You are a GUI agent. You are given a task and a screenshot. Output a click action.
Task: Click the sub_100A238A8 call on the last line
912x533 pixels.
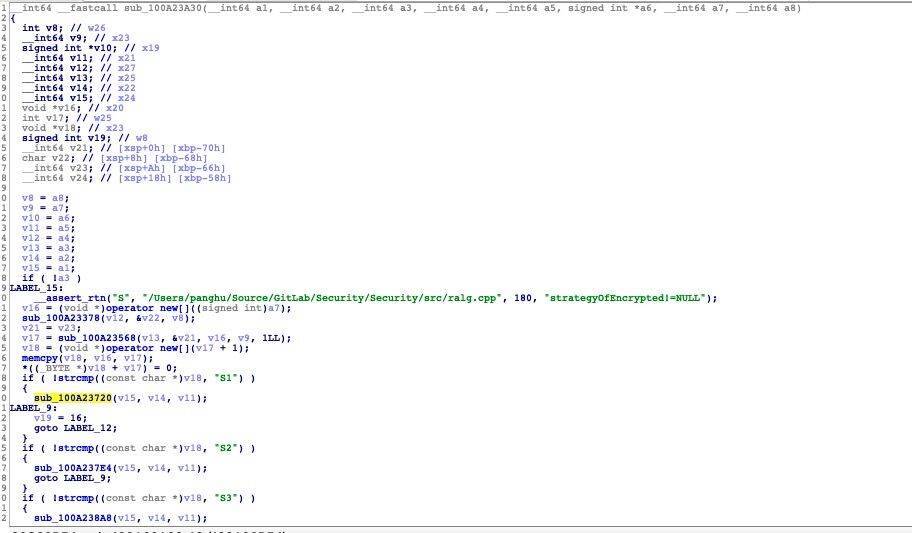coord(73,518)
